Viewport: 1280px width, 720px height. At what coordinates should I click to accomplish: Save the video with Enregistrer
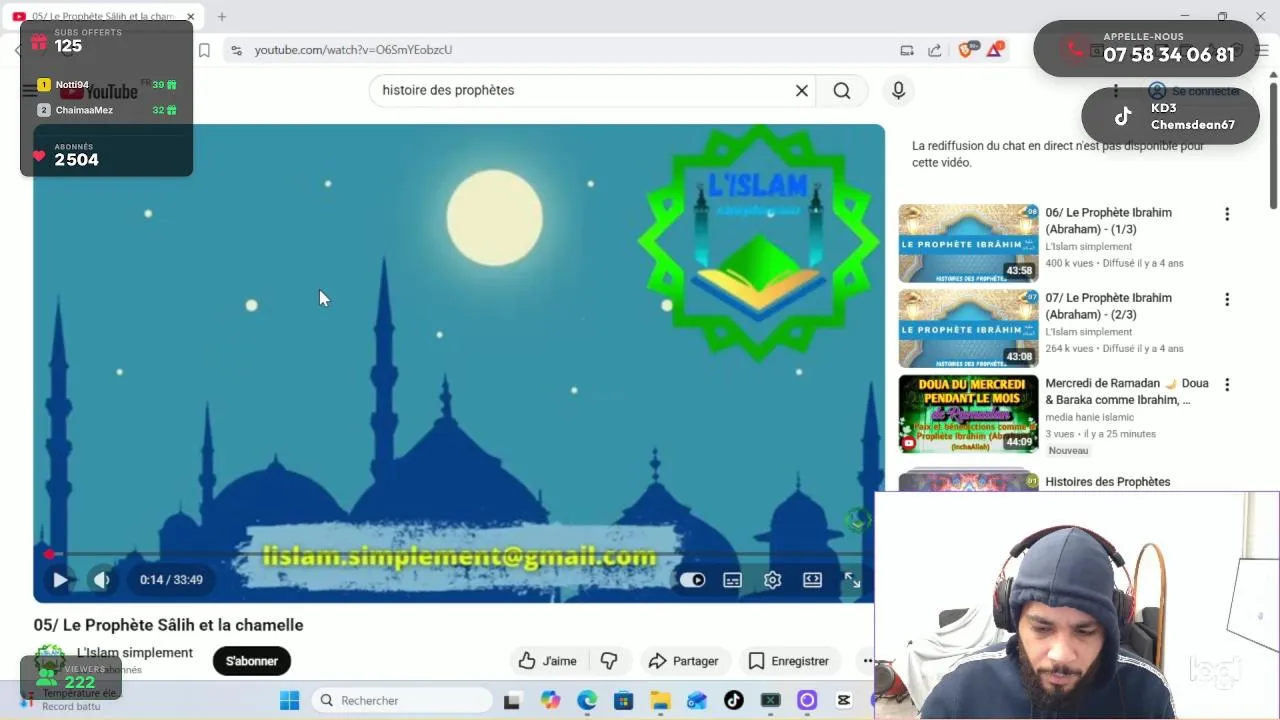(x=789, y=661)
